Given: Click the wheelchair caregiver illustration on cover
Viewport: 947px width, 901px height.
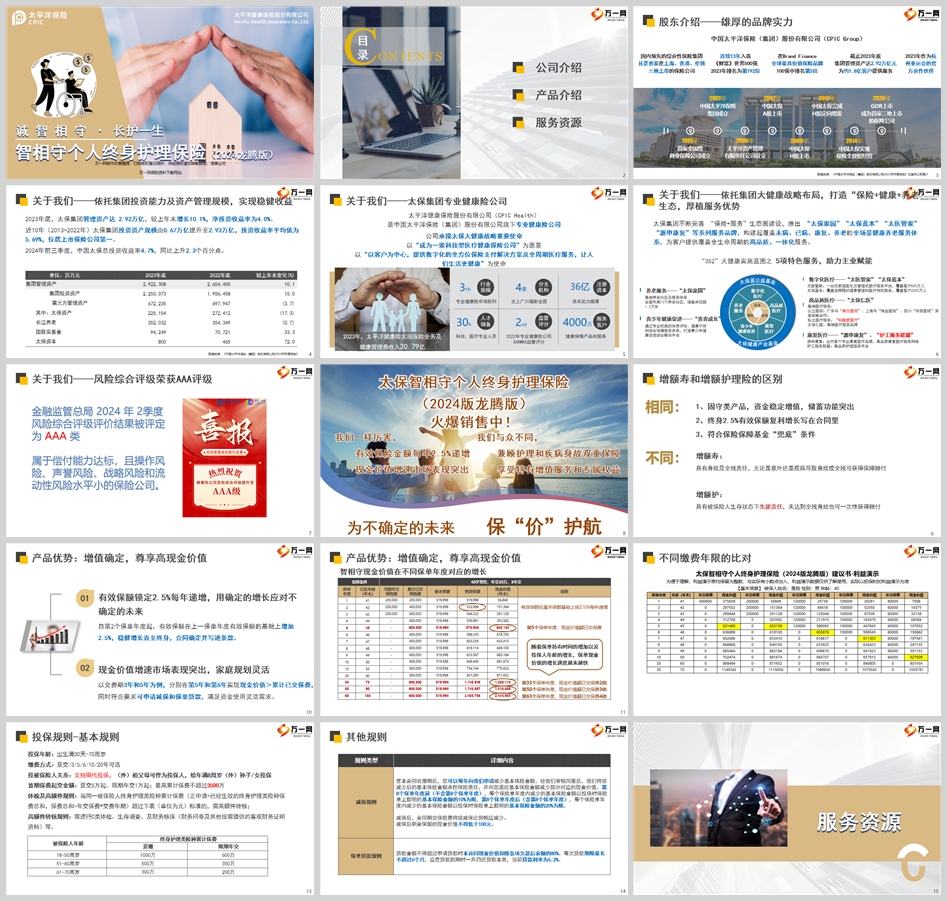Looking at the screenshot, I should (x=65, y=86).
